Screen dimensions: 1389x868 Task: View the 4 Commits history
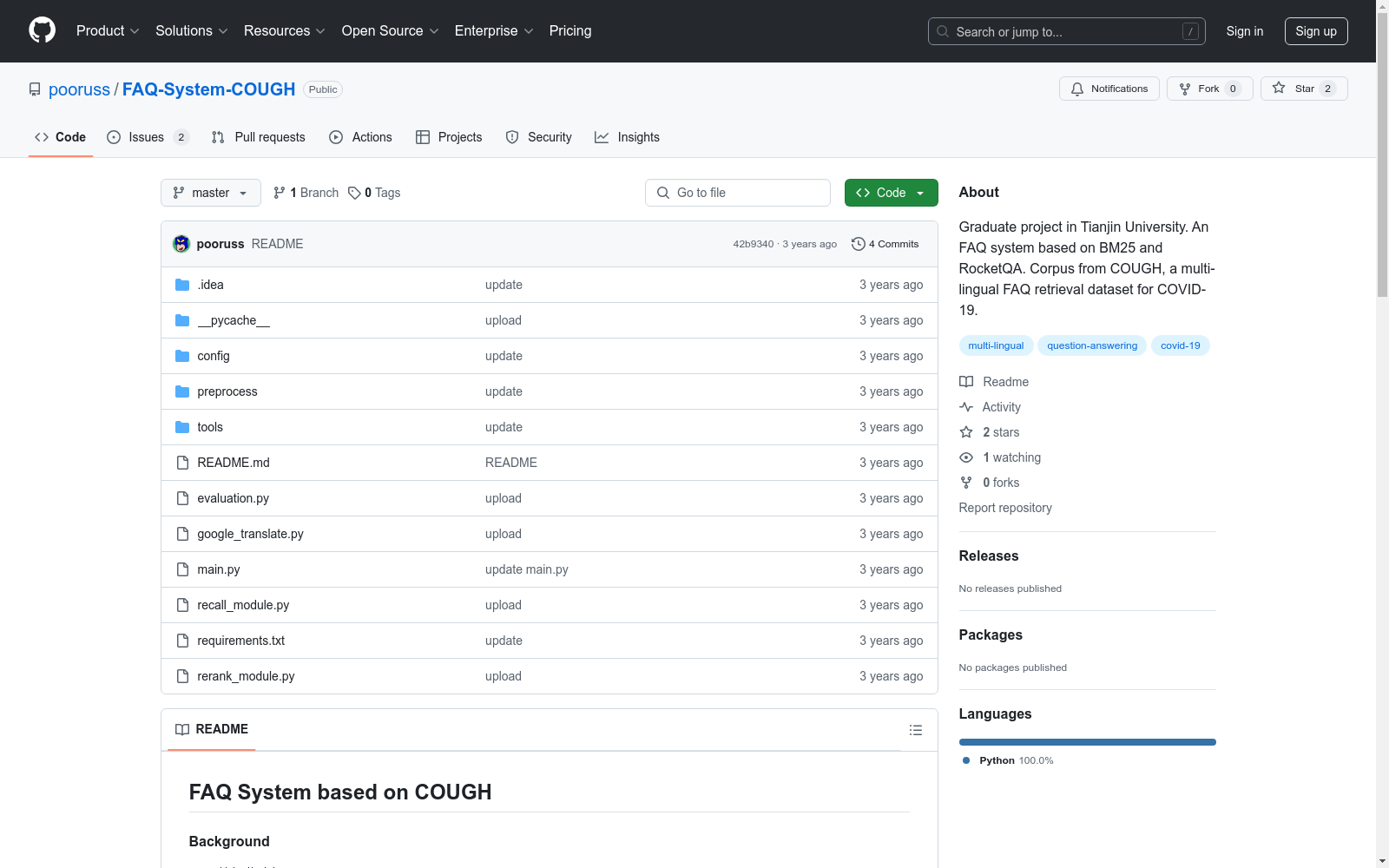[x=885, y=244]
